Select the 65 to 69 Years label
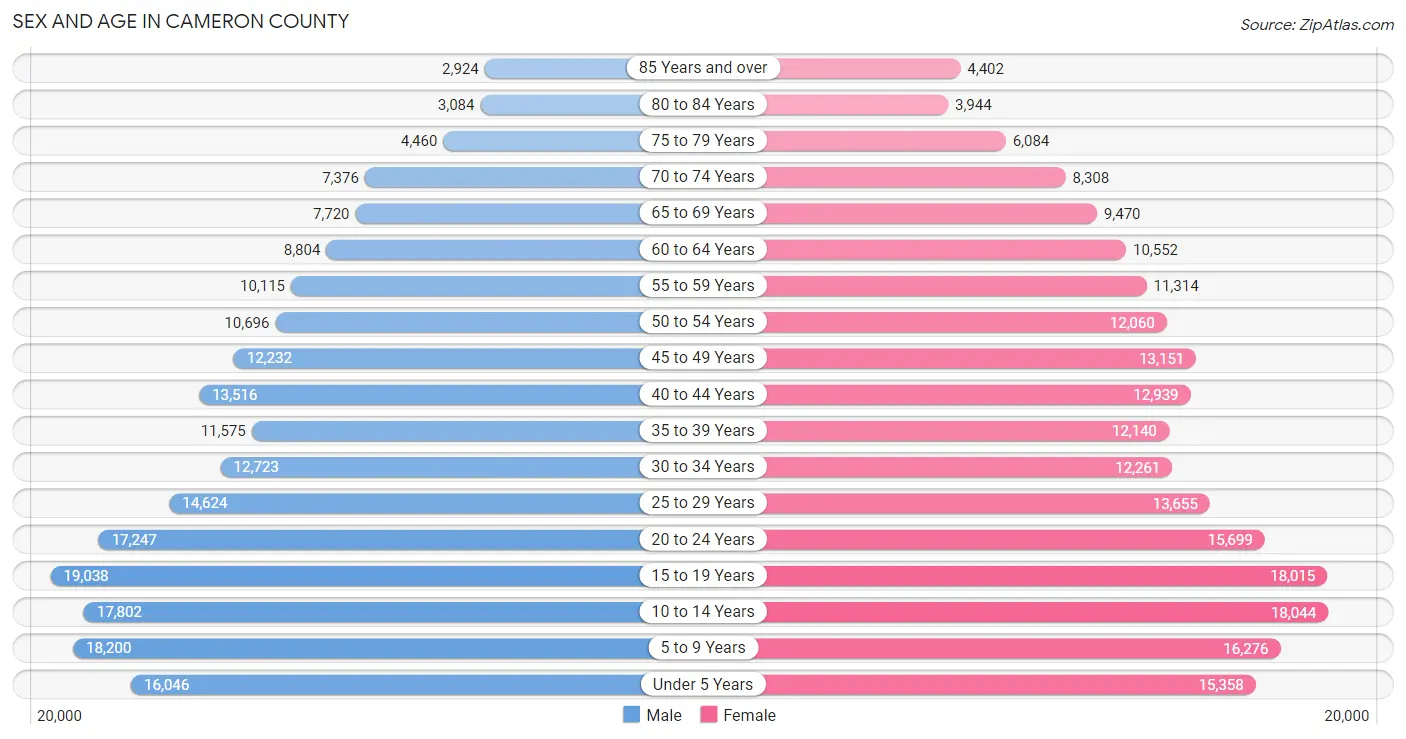This screenshot has height=739, width=1406. 703,213
